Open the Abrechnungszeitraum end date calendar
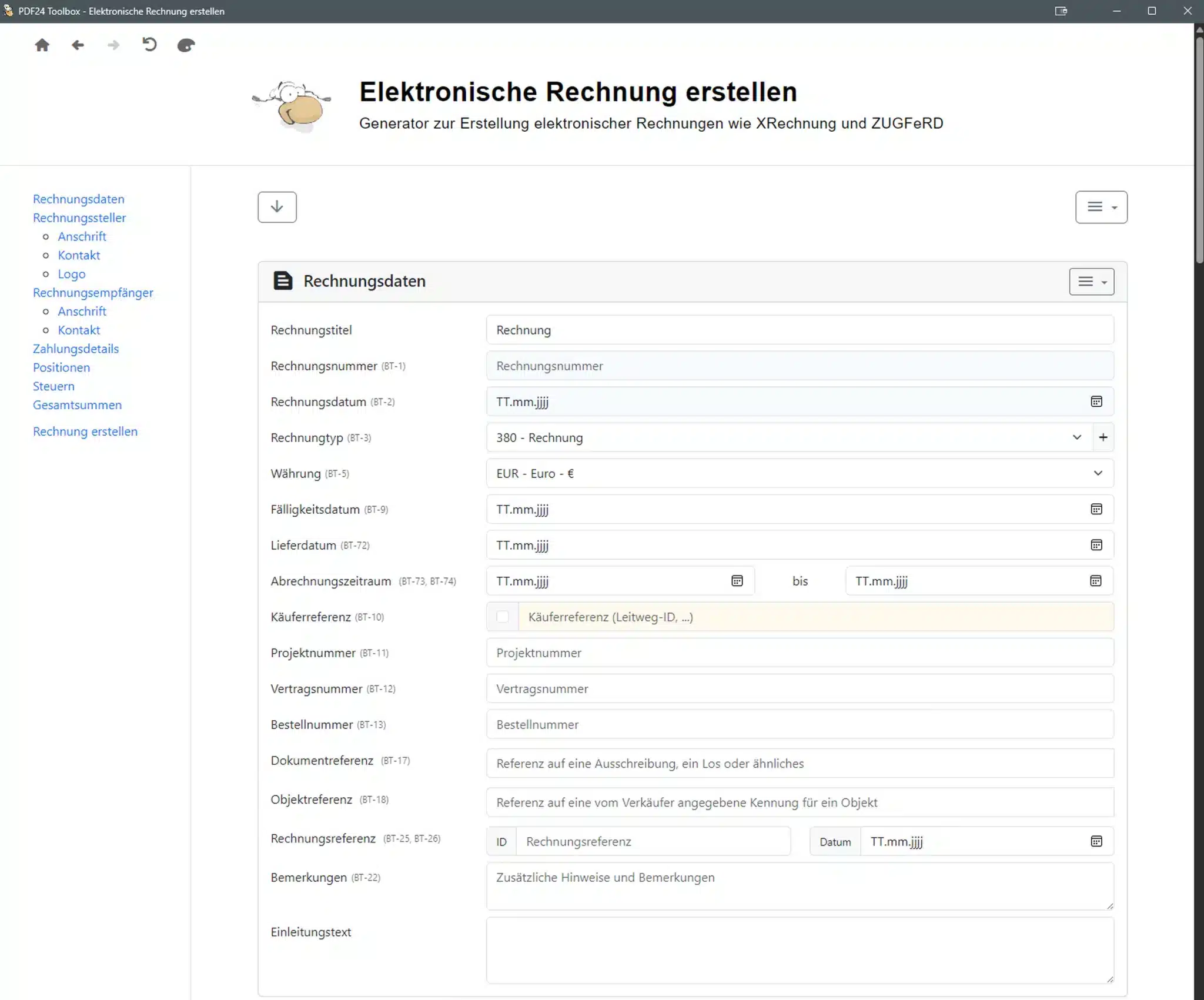Screen dimensions: 1204x1000 click(x=1096, y=581)
